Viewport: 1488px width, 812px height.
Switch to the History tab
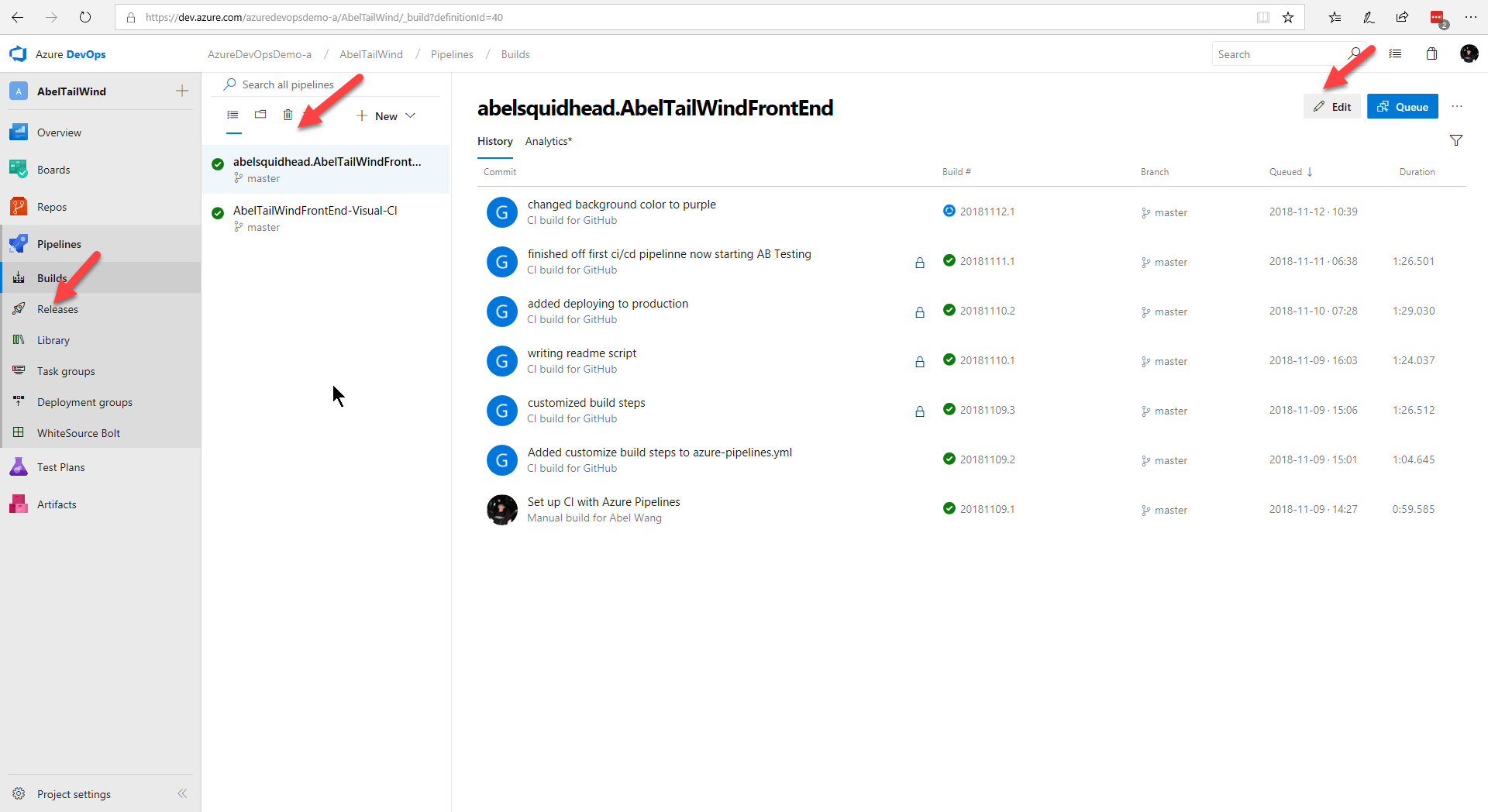click(x=494, y=141)
